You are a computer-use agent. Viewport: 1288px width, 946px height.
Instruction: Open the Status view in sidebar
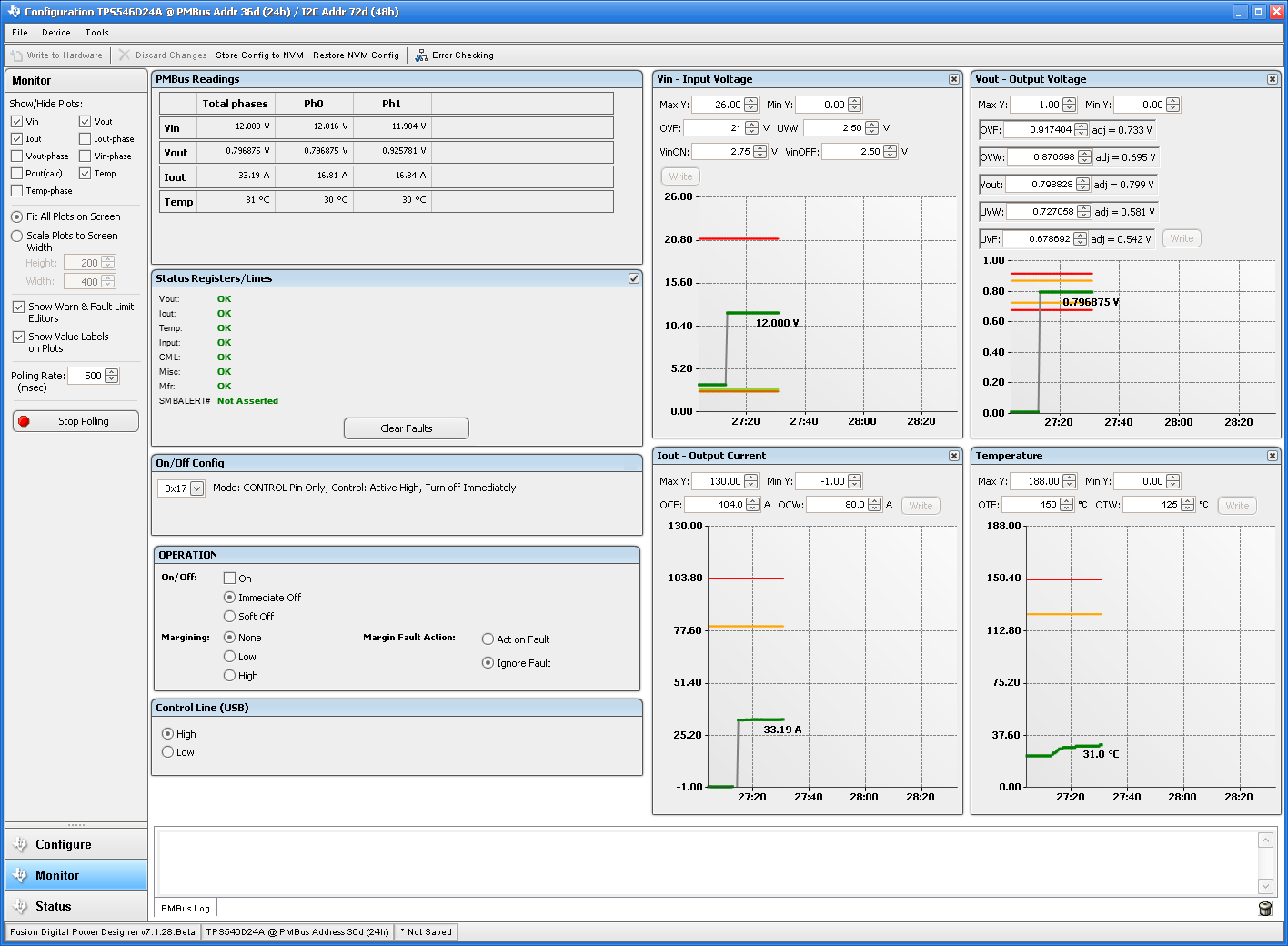(x=53, y=906)
